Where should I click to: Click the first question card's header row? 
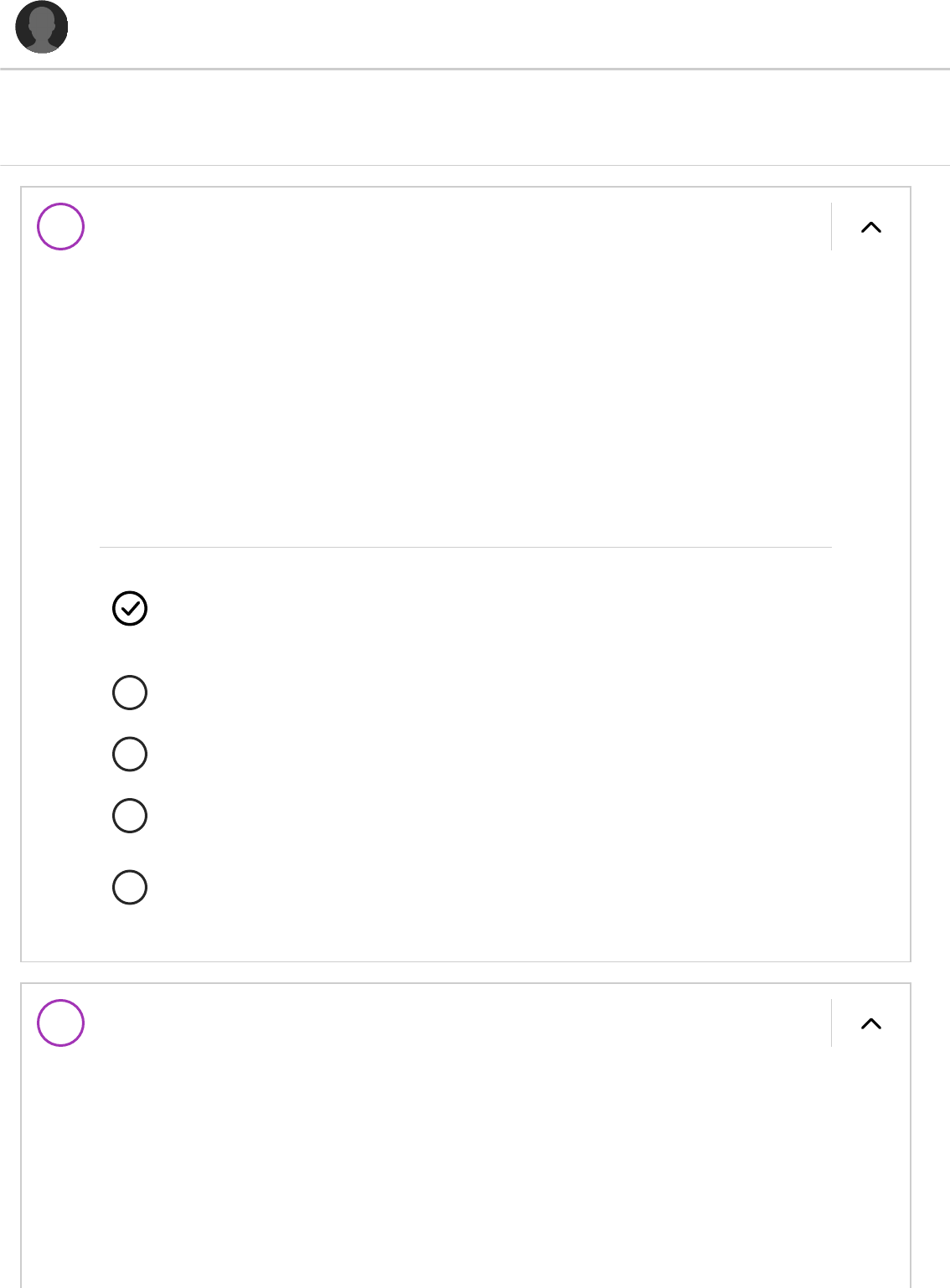coord(452,227)
